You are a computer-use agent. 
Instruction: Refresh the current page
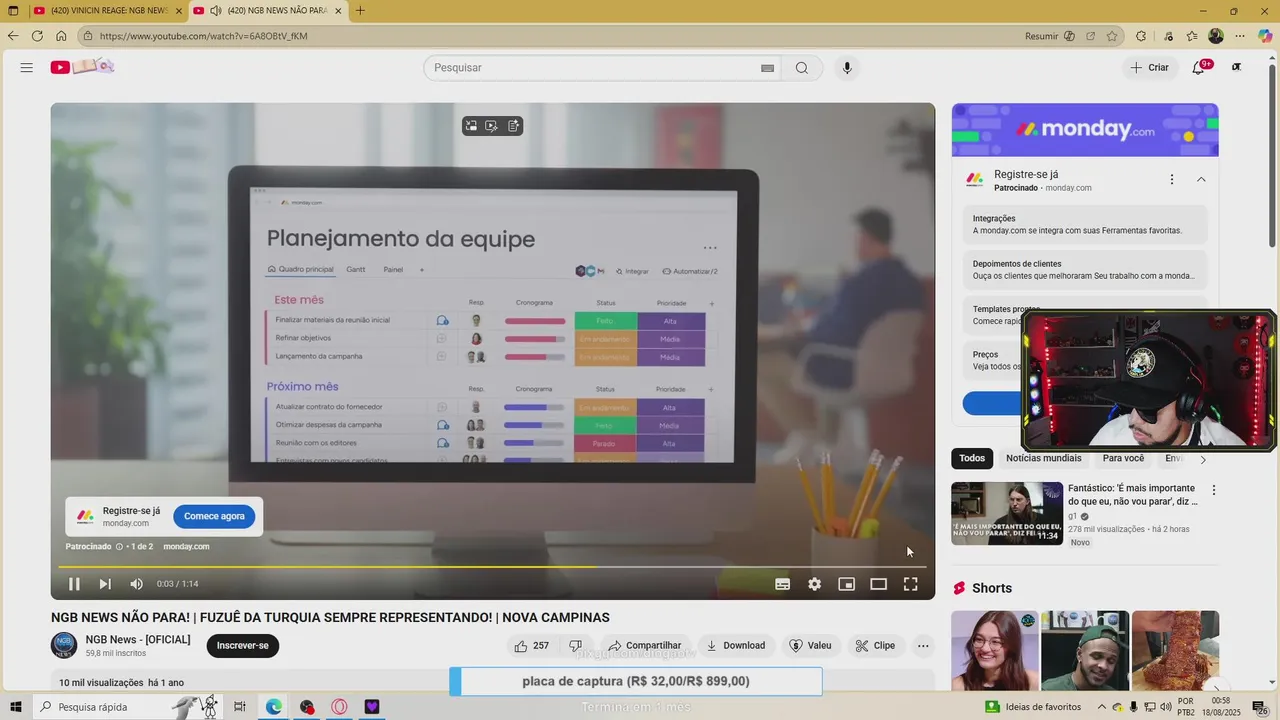coord(37,36)
